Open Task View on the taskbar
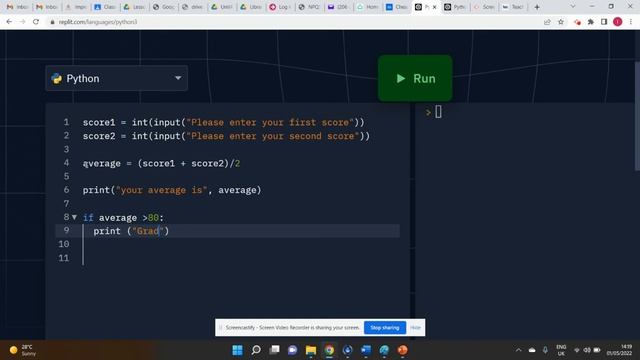 point(274,350)
